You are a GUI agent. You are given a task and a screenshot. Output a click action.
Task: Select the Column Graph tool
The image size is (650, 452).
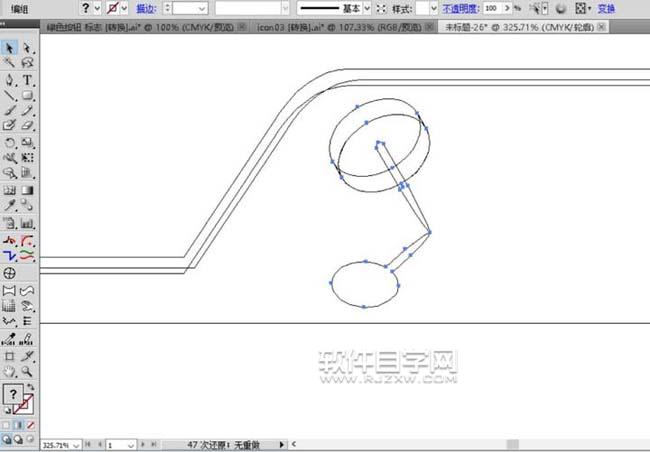pyautogui.click(x=27, y=223)
